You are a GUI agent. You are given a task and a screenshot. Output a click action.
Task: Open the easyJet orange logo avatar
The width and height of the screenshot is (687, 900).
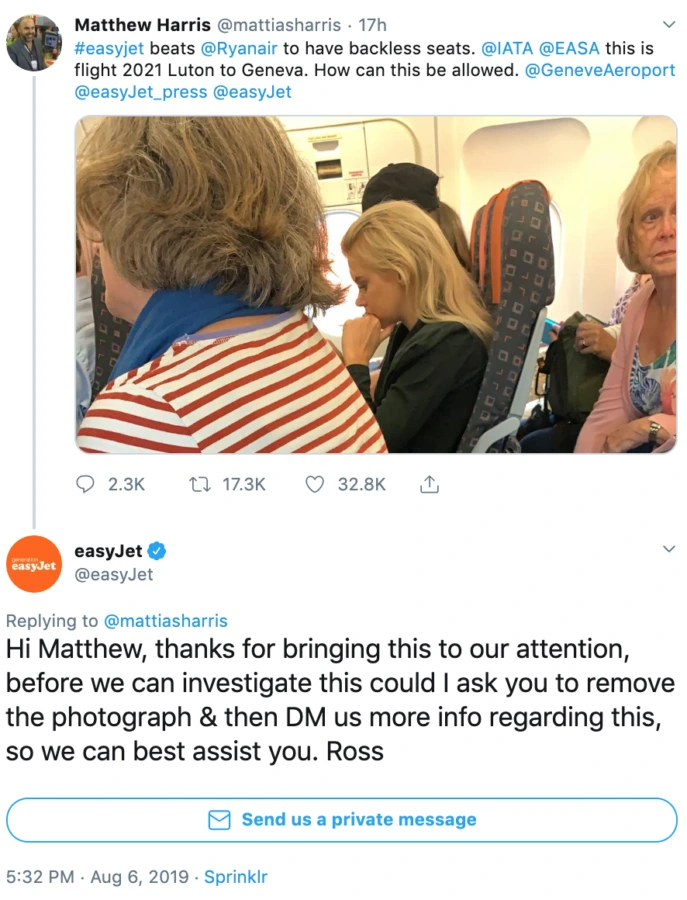tap(33, 564)
